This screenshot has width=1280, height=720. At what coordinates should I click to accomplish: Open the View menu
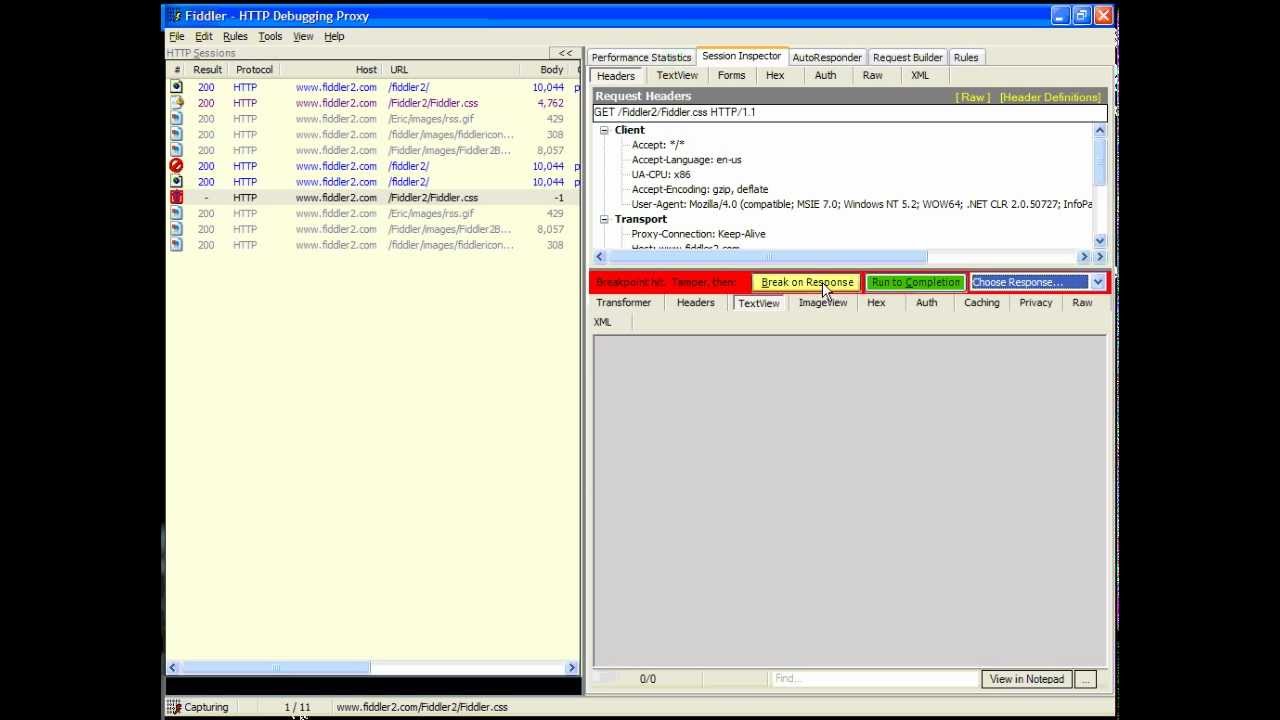303,36
